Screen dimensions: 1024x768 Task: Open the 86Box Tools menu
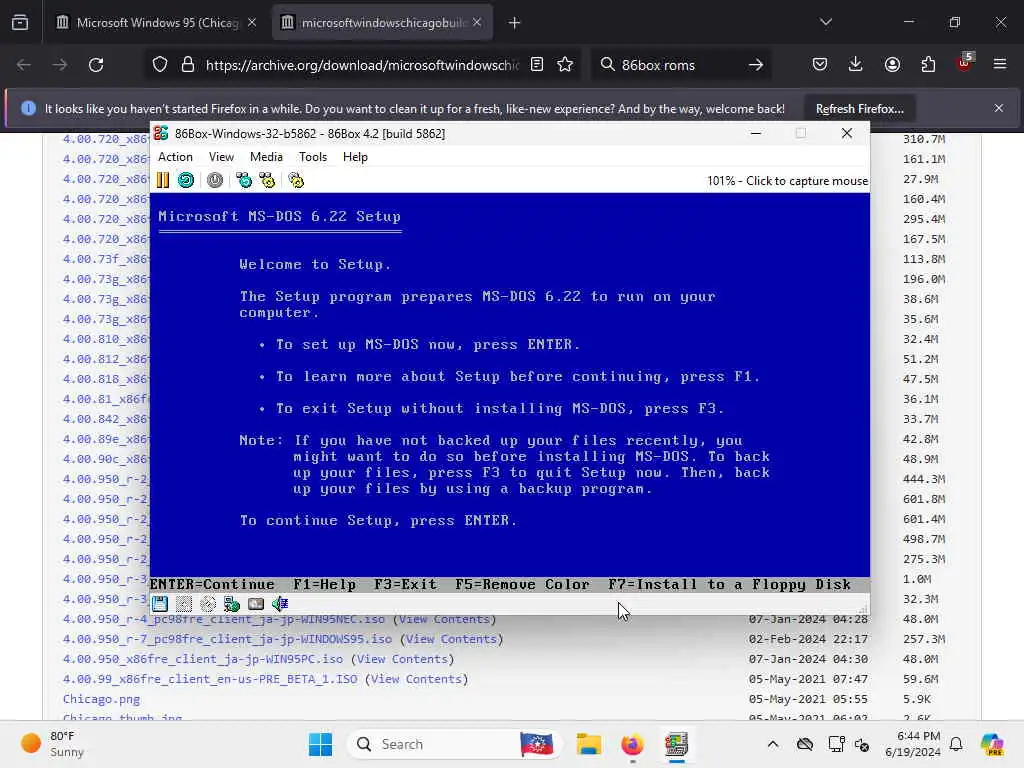point(313,157)
